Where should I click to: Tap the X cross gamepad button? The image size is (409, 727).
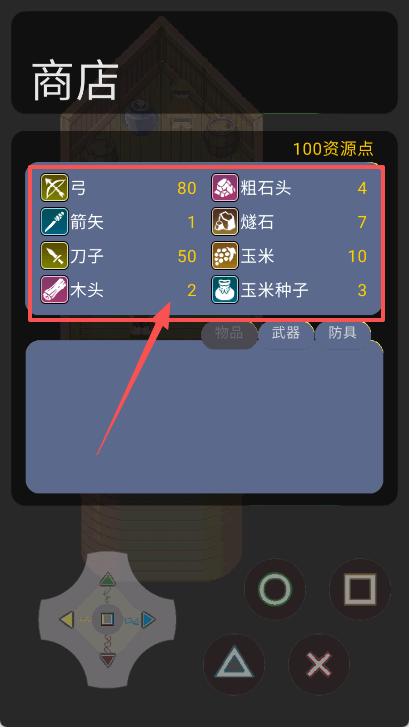[x=319, y=664]
